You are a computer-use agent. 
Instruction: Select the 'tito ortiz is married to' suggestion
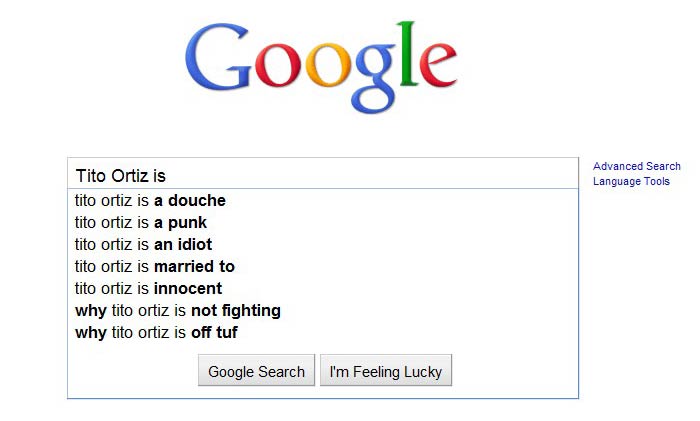coord(323,266)
